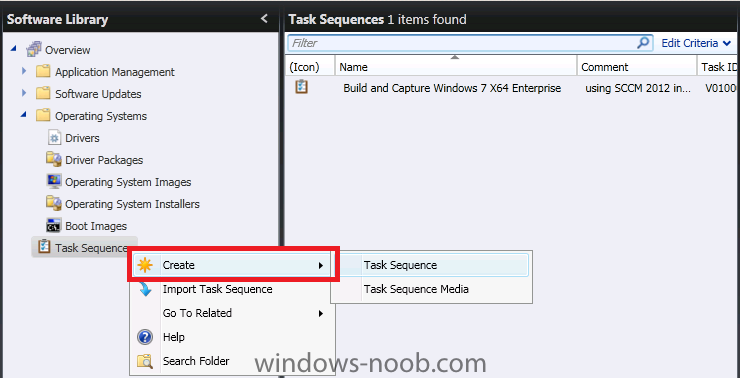Screen dimensions: 740x378
Task: Open the Edit Criteria dropdown
Action: click(x=696, y=43)
